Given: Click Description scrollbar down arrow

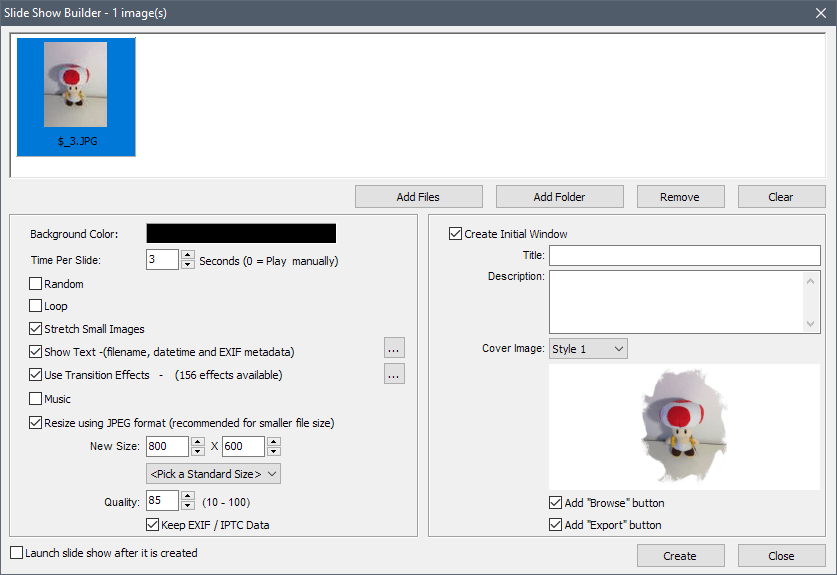Looking at the screenshot, I should click(x=810, y=324).
